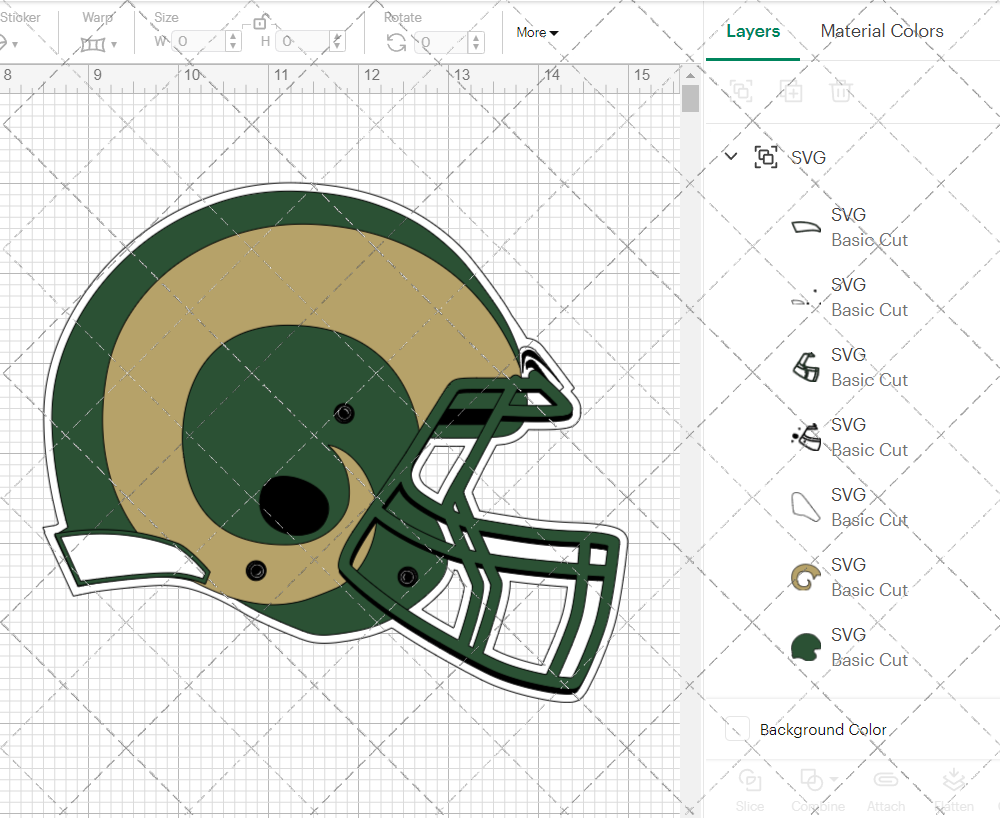This screenshot has height=818, width=1000.
Task: Select the tan ram horn layer thumbnail
Action: point(806,577)
